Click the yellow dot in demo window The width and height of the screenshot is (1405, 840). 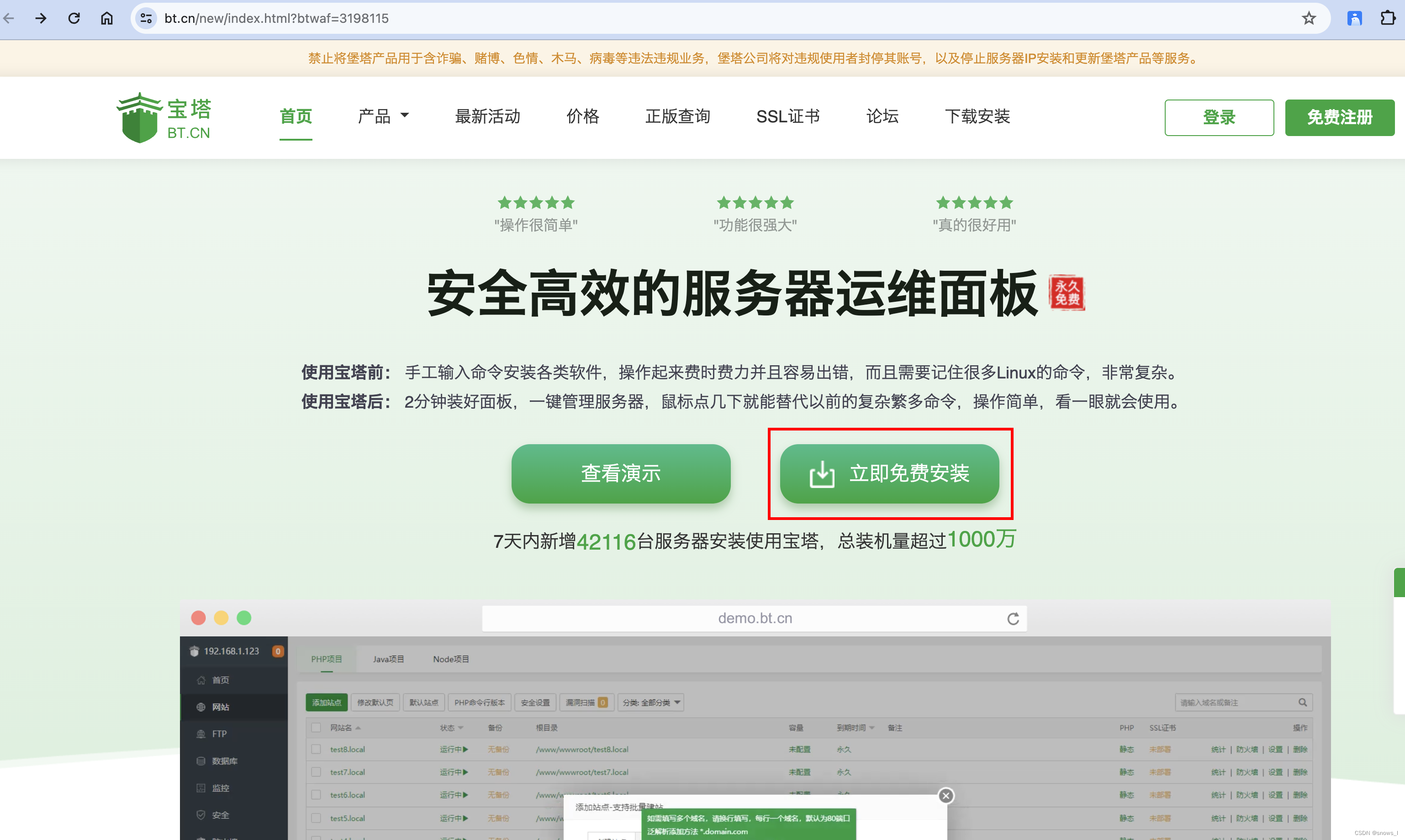coord(221,618)
